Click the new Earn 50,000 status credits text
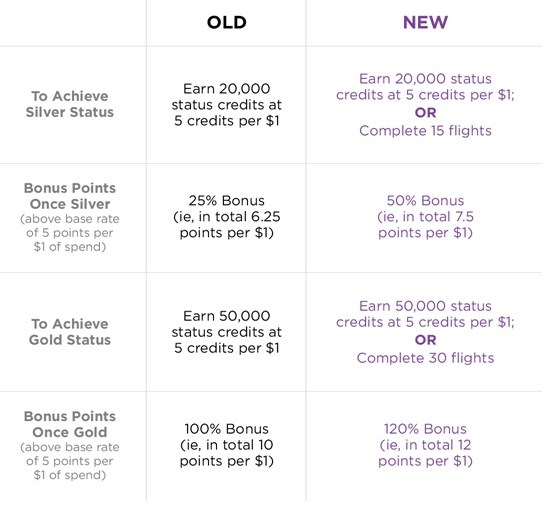550x505 pixels. point(425,314)
